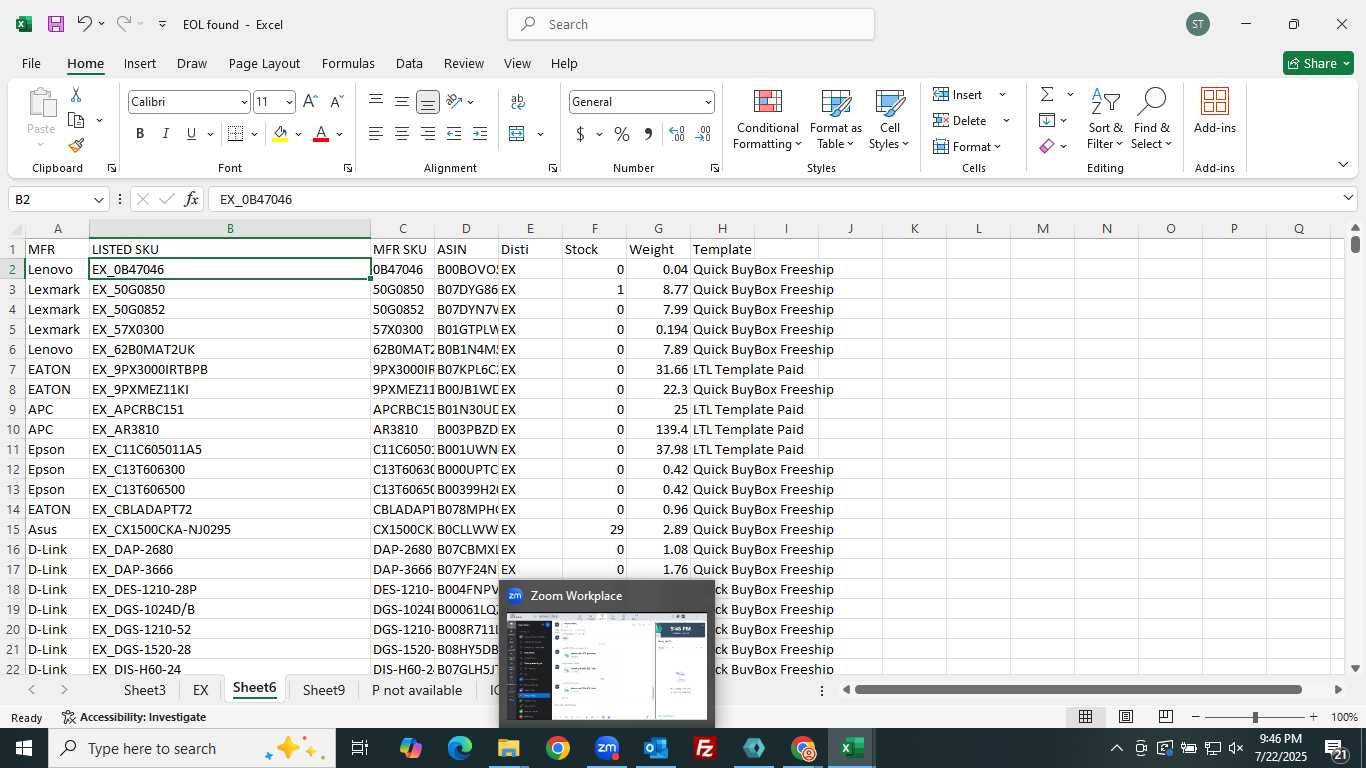
Task: Switch to Page Layout view icon
Action: coord(1126,717)
